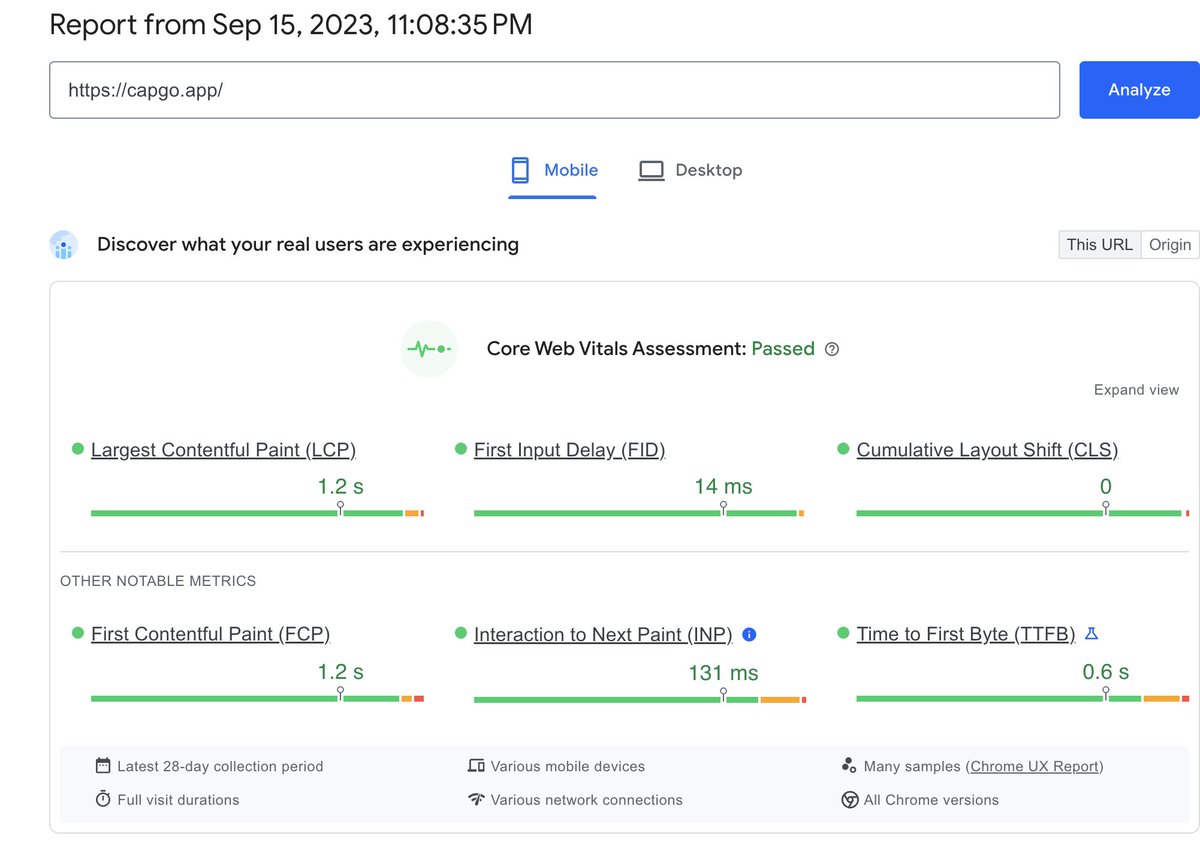Switch to the Mobile tab
The image size is (1200, 854).
553,170
